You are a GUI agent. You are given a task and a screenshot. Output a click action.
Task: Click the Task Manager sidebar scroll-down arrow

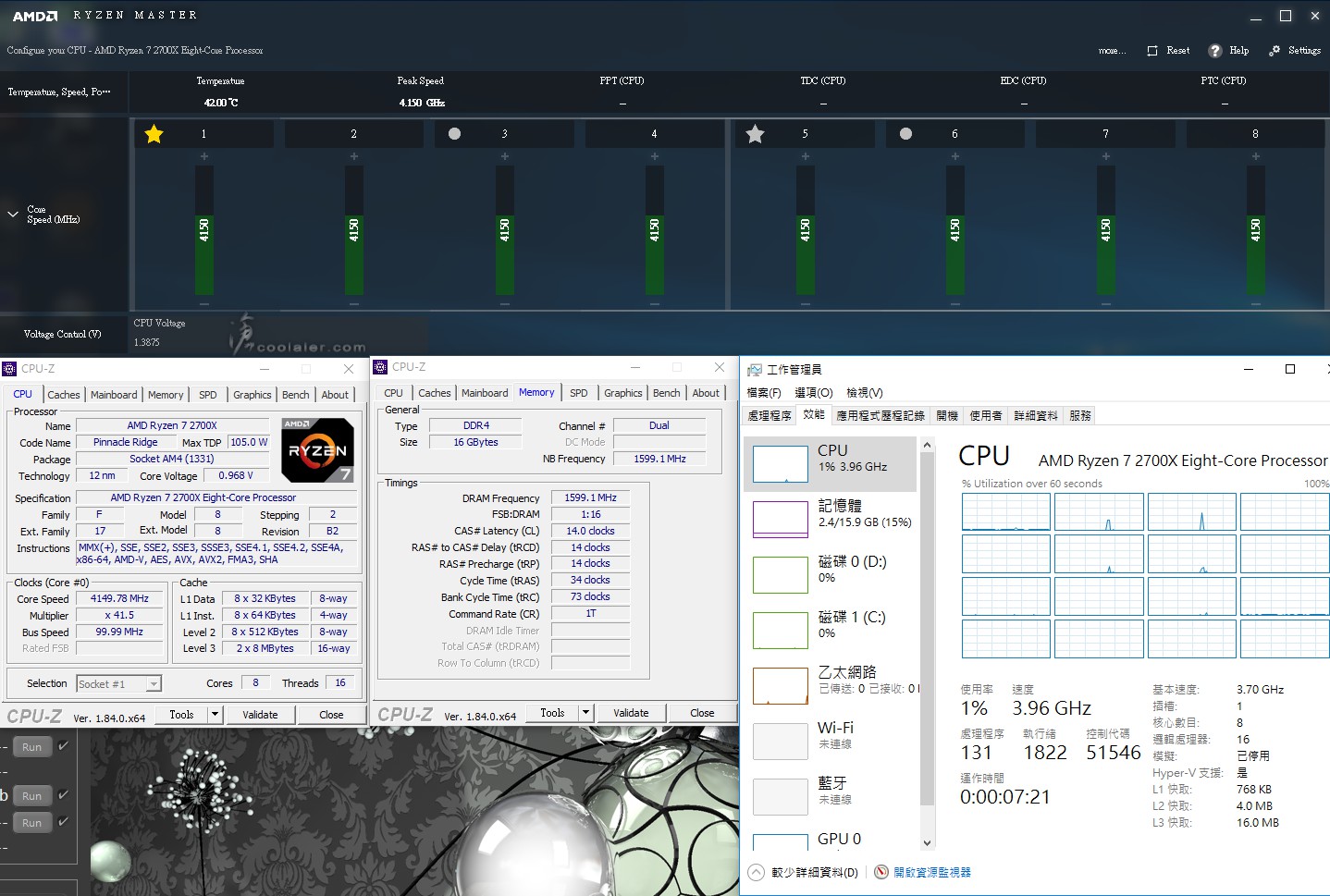pyautogui.click(x=928, y=842)
